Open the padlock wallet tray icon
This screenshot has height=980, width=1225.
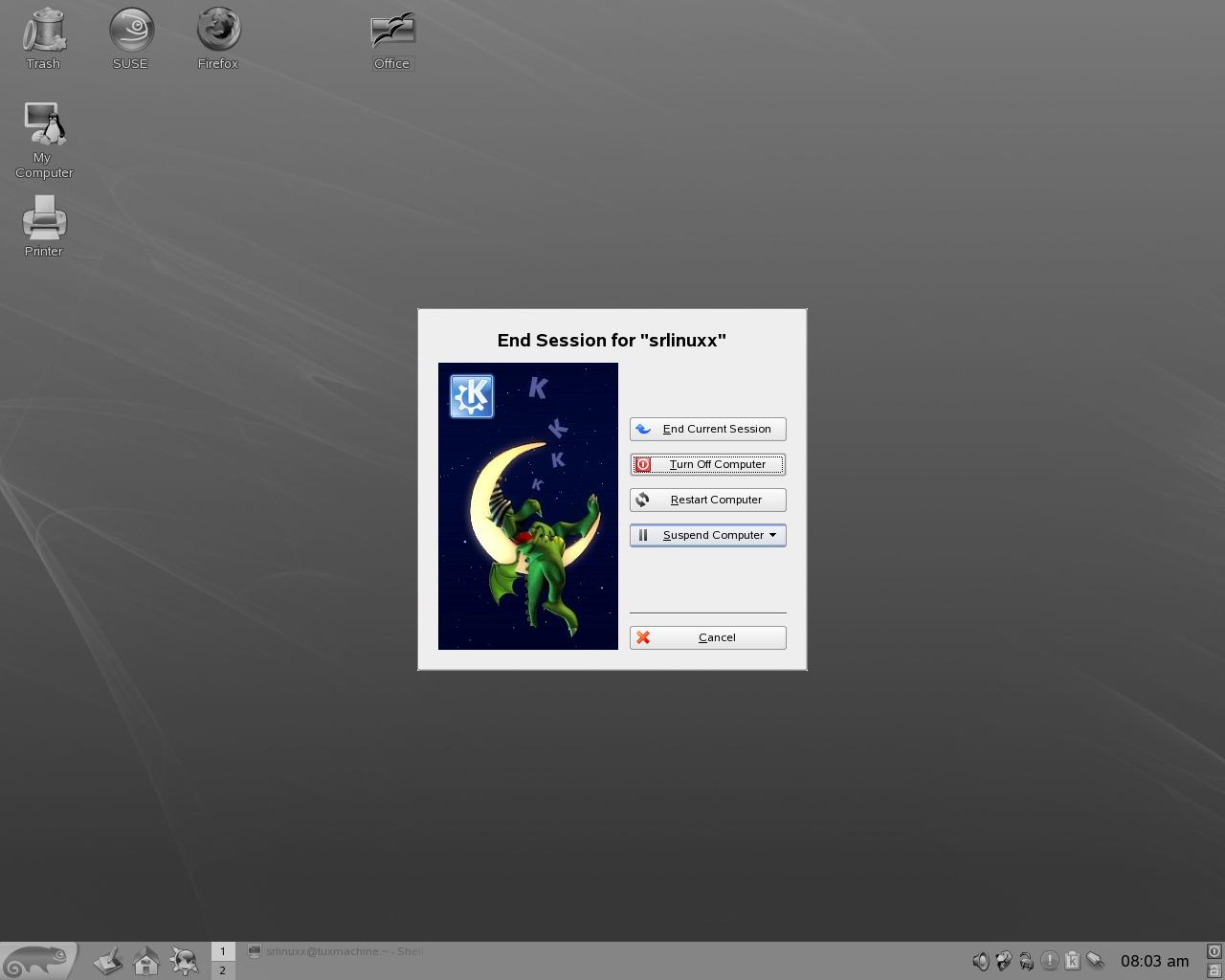1027,961
